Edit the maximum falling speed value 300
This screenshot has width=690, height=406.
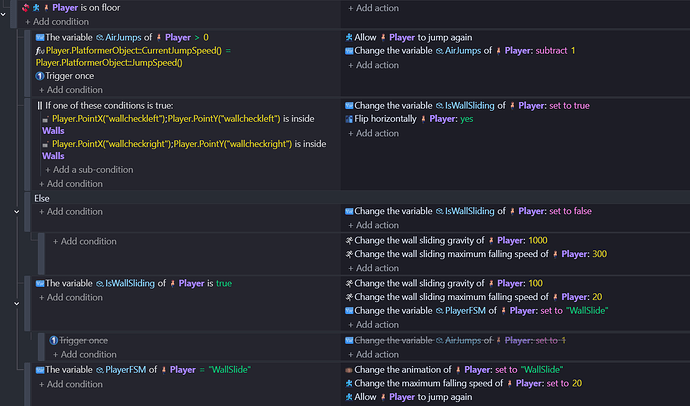tap(599, 254)
